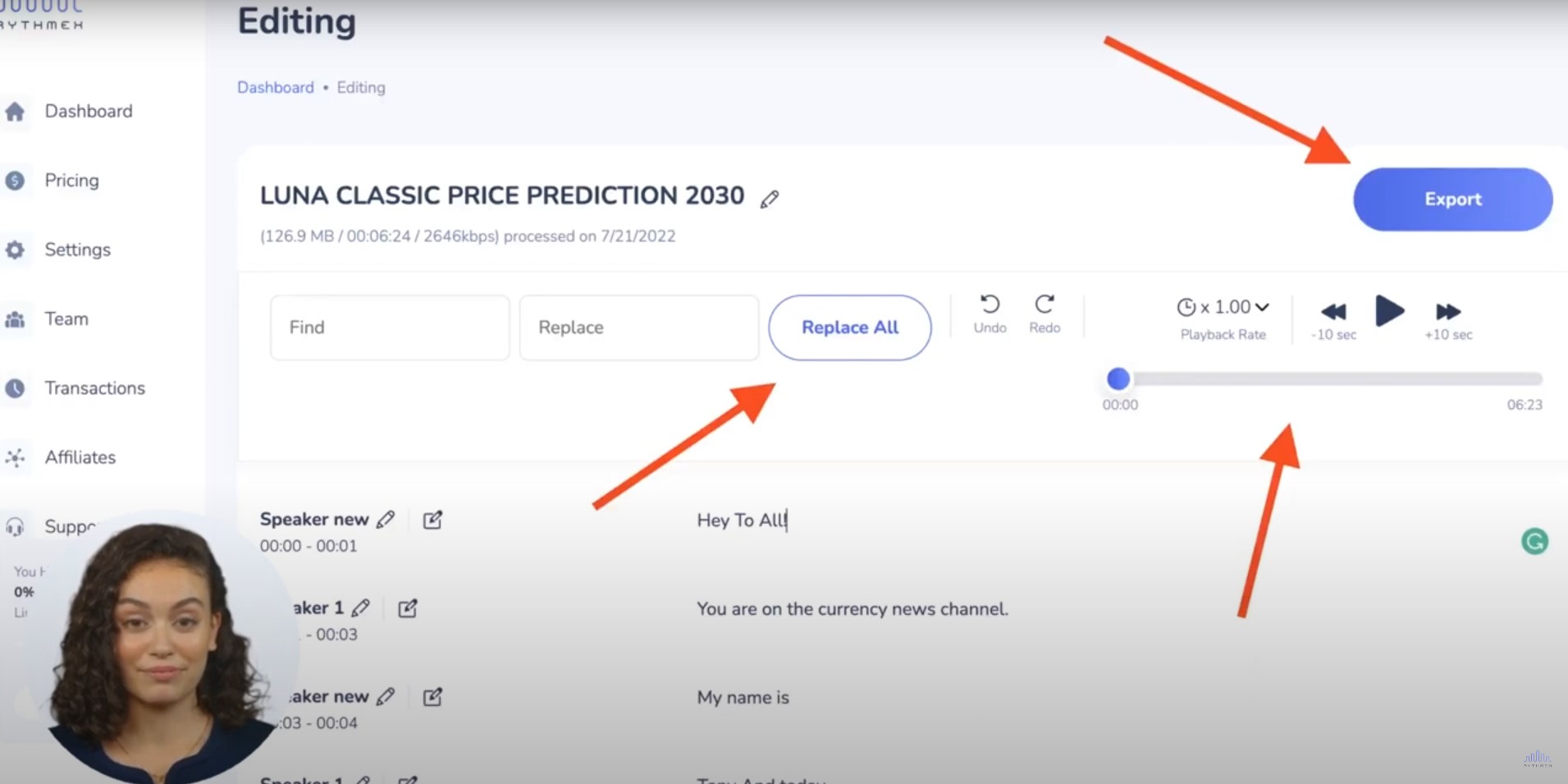
Task: Click the square edit icon beside first Speaker new
Action: pyautogui.click(x=432, y=520)
